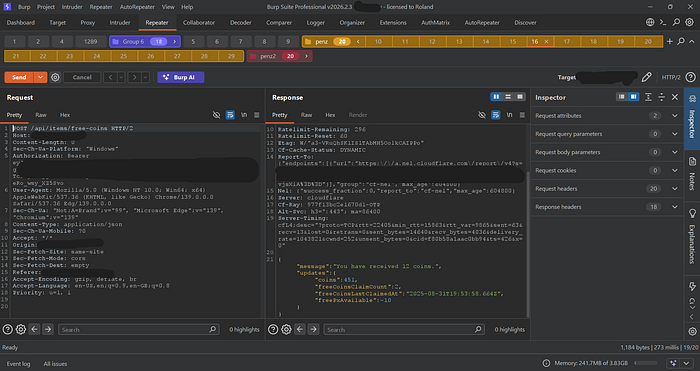Click the Cancel button
The image size is (700, 371).
pos(82,77)
